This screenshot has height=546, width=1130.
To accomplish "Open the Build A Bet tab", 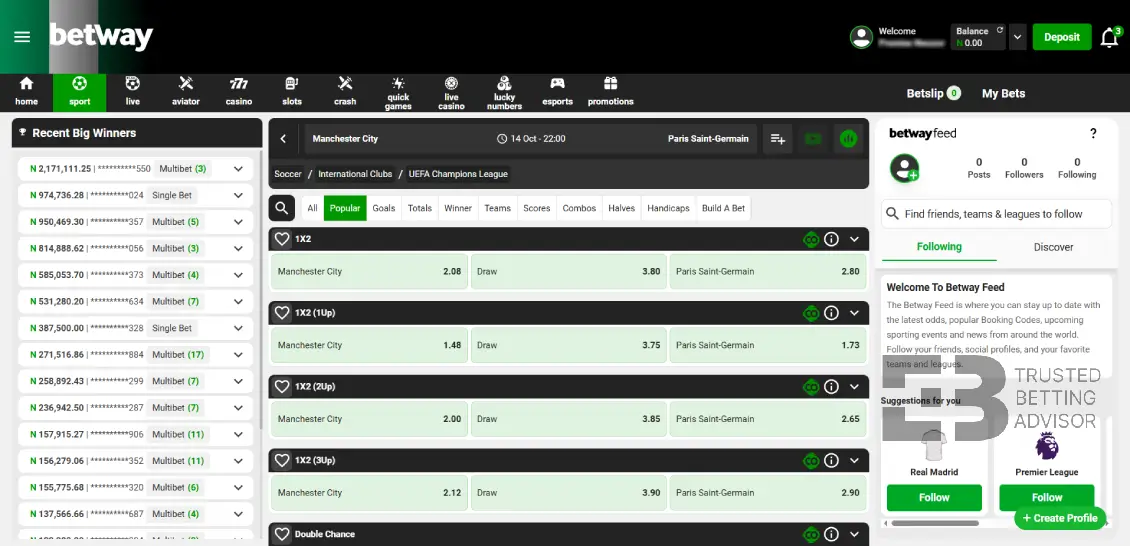I will 724,208.
